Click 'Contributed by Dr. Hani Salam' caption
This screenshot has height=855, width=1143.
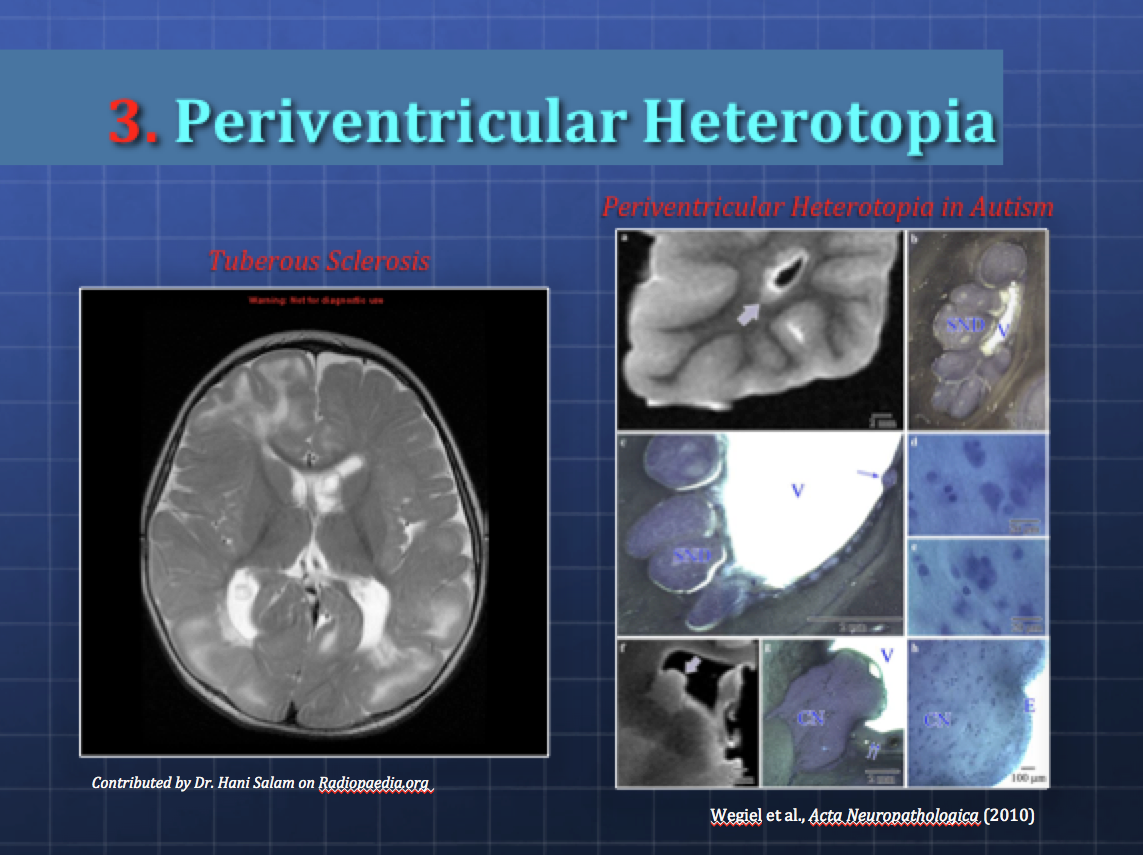click(203, 783)
